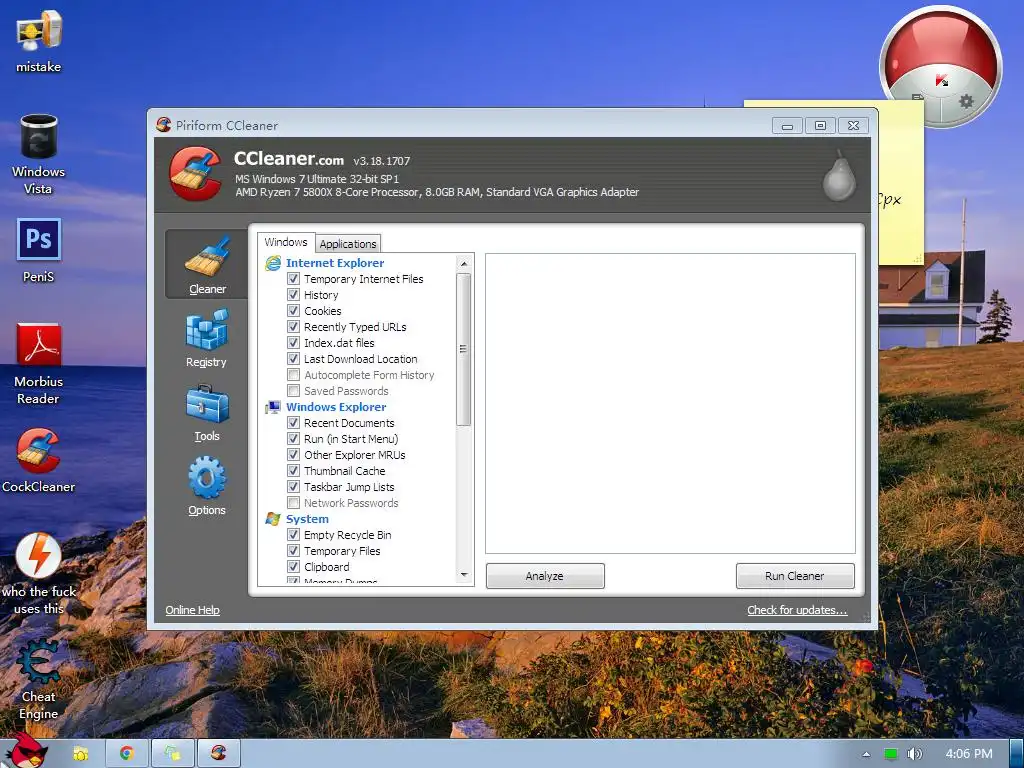The width and height of the screenshot is (1024, 768).
Task: Click the cleaner list scroll-up arrow
Action: [x=464, y=263]
